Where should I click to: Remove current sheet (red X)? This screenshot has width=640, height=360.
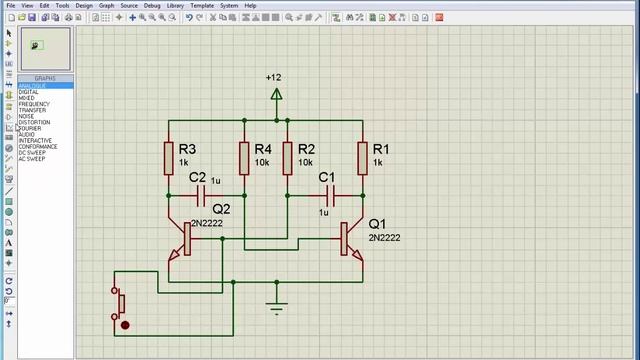392,18
